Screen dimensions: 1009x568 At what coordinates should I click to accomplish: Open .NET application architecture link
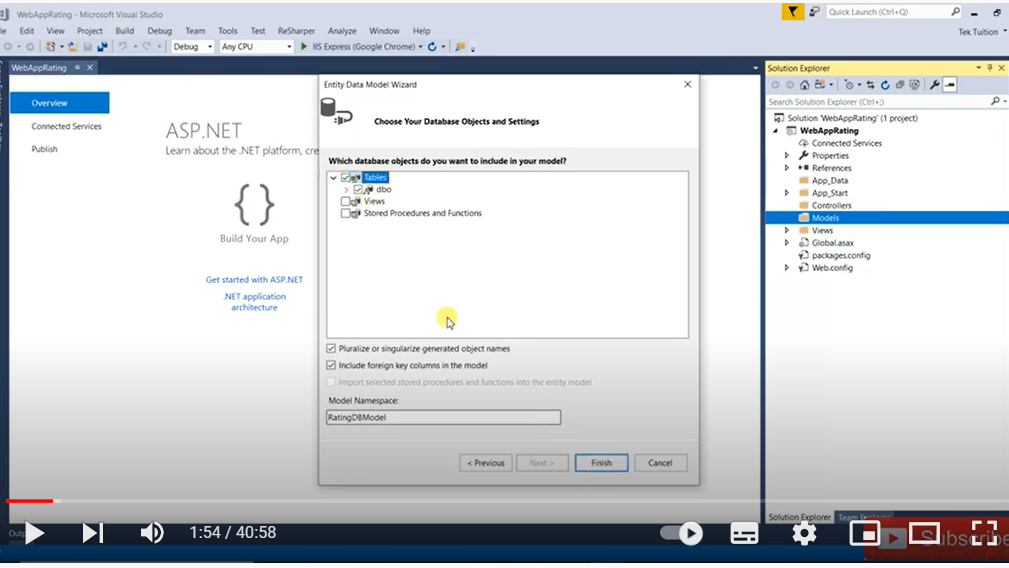tap(254, 302)
